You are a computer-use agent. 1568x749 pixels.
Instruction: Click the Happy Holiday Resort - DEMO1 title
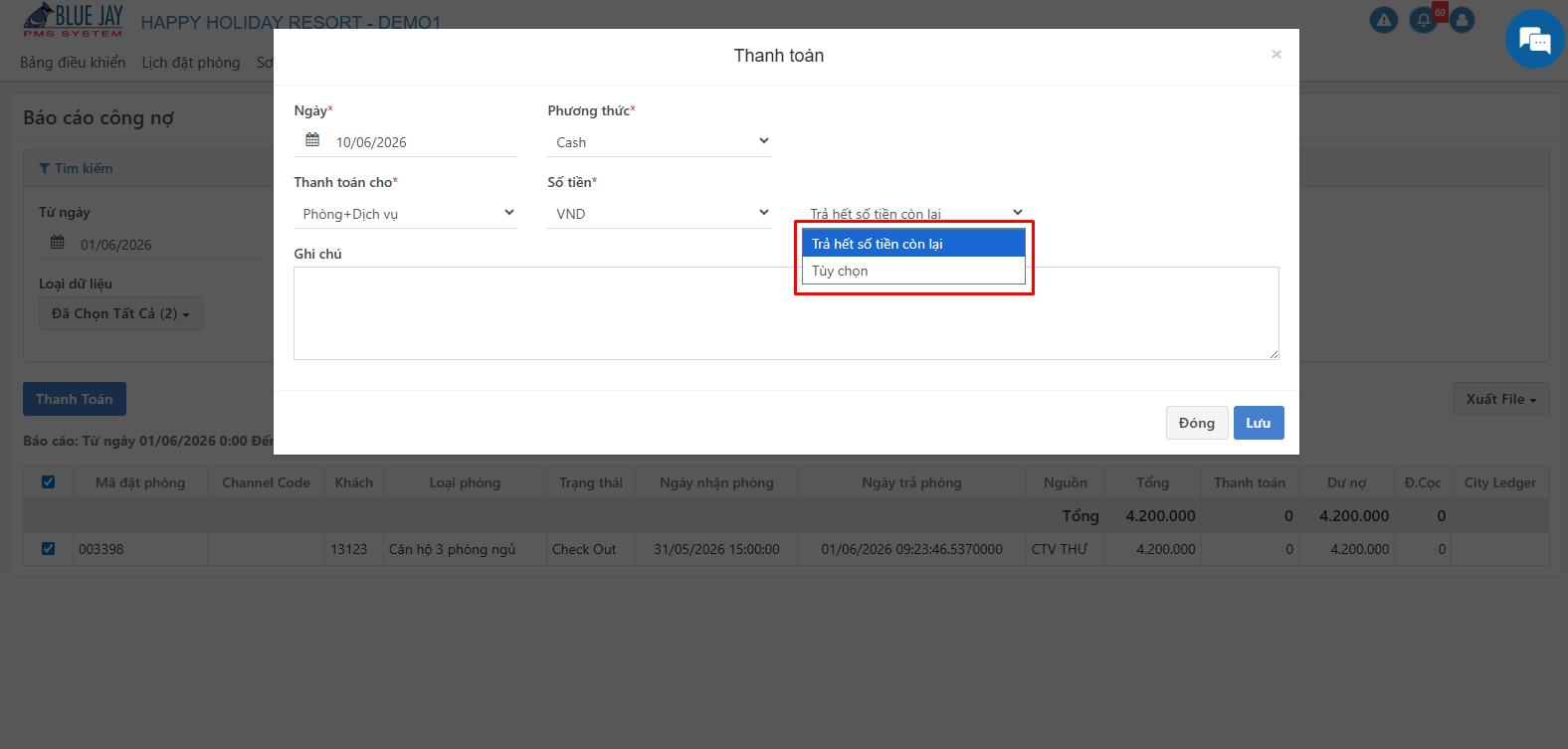tap(291, 23)
